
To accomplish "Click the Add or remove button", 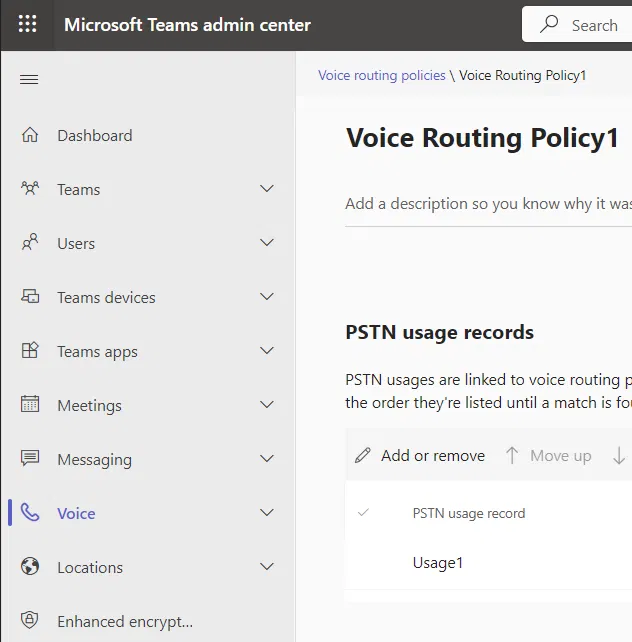I will (420, 455).
